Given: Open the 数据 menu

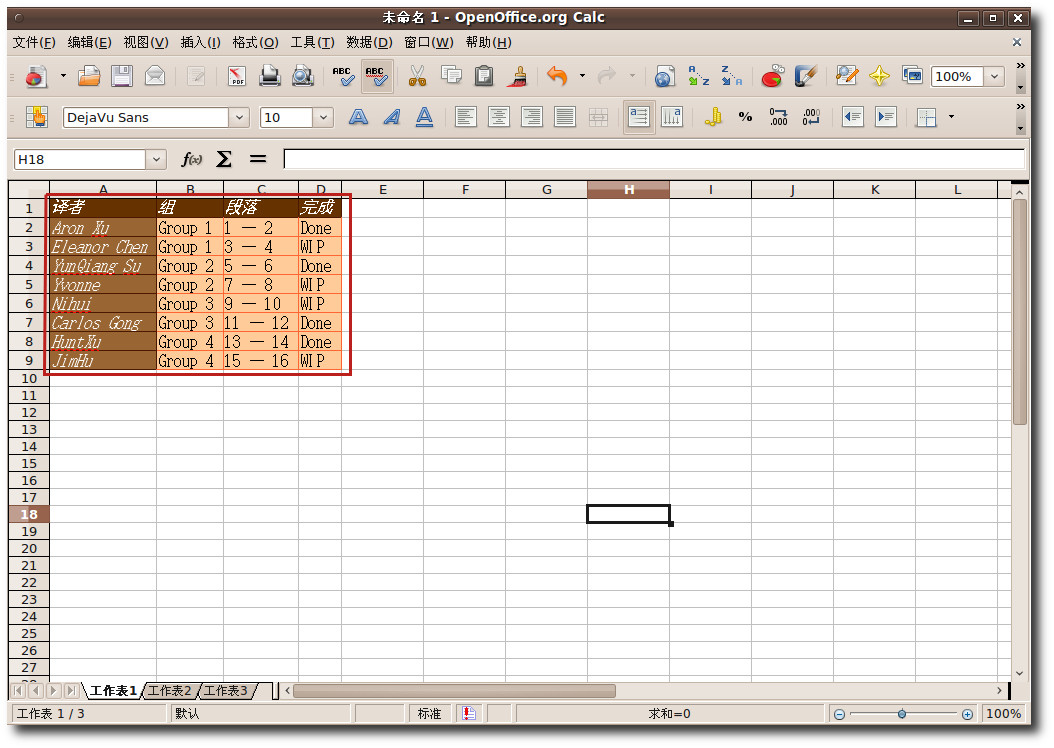Looking at the screenshot, I should [369, 42].
